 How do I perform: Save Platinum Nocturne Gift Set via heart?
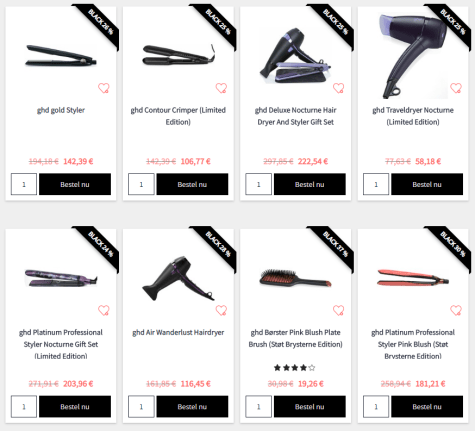104,310
